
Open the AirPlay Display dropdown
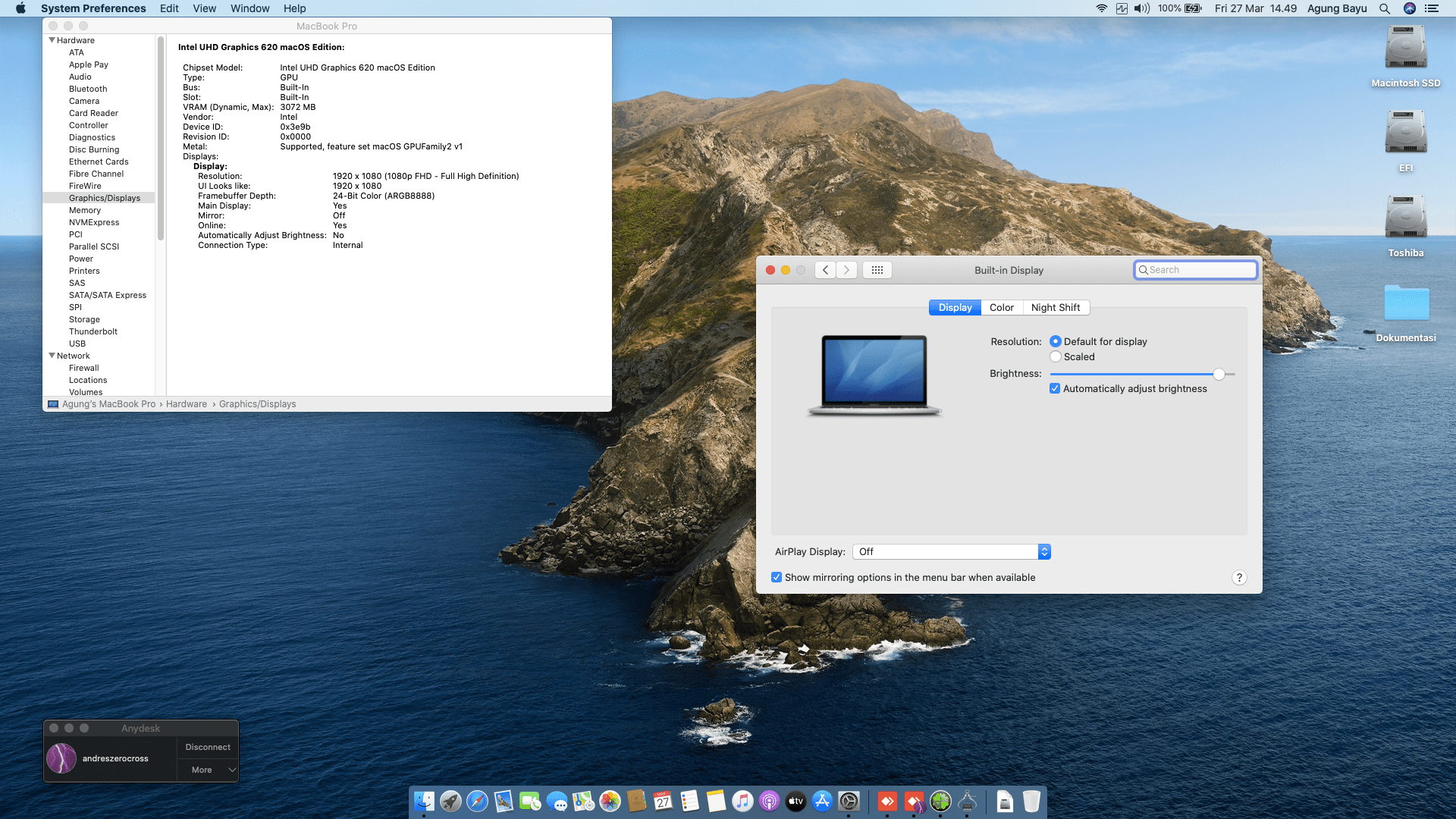coord(951,552)
